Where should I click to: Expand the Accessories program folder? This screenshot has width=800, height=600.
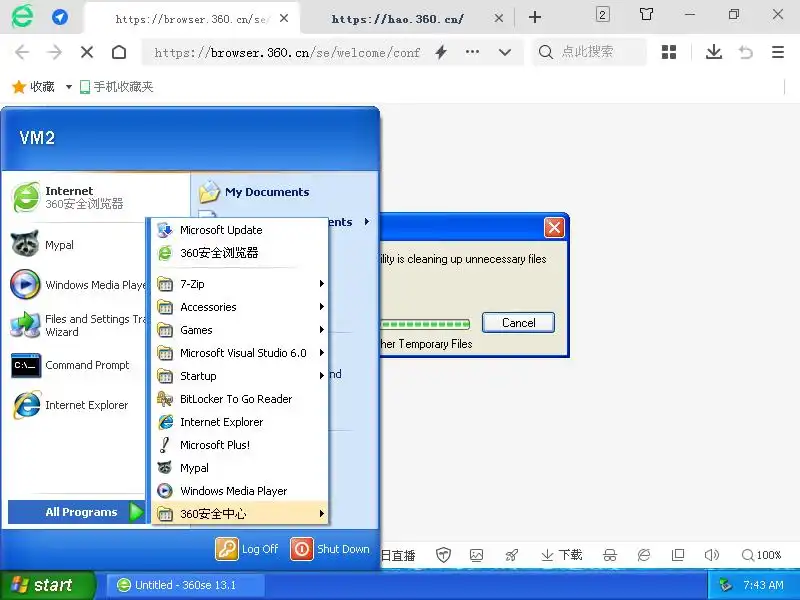click(240, 307)
